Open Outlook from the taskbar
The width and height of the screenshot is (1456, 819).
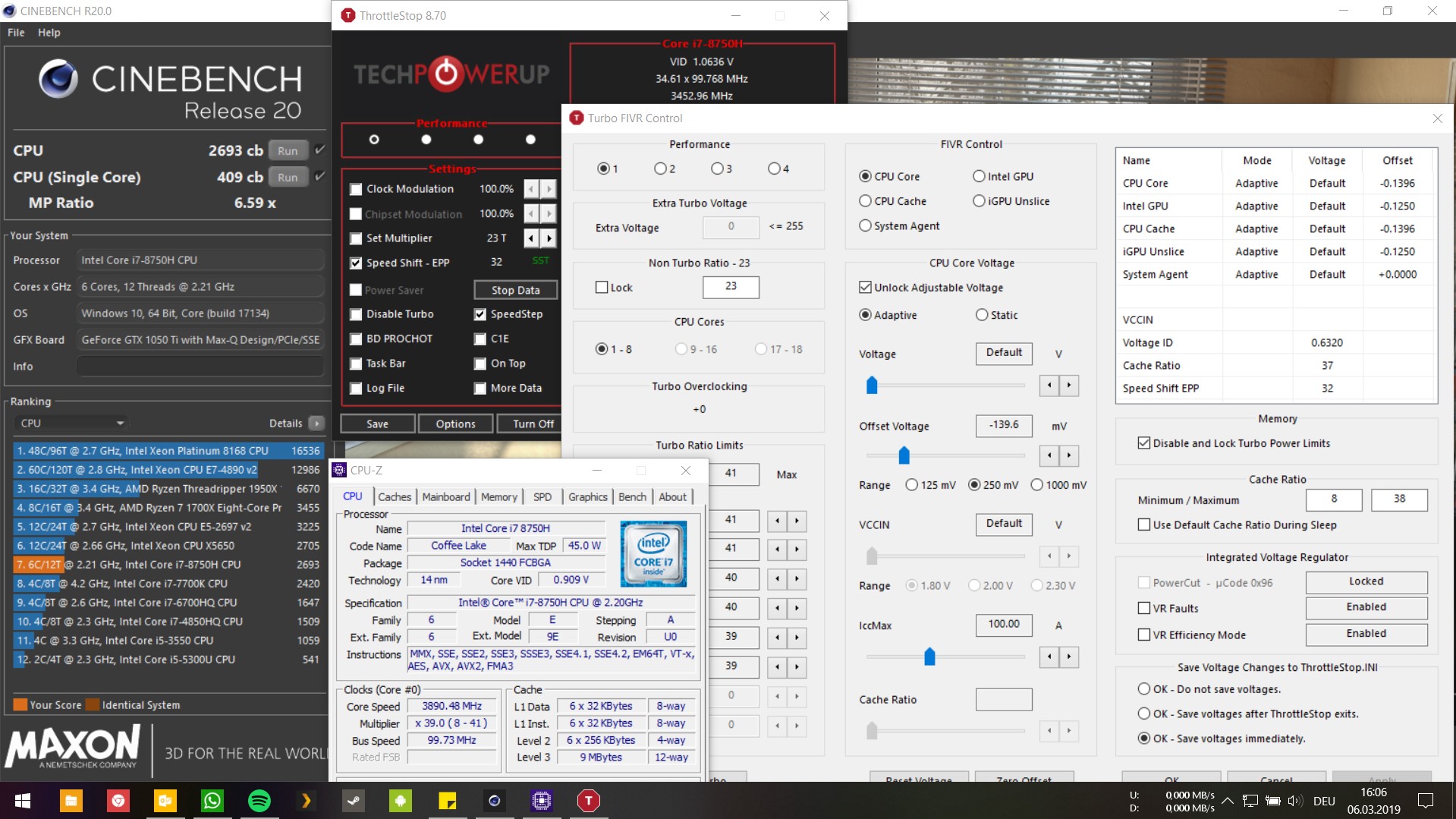click(x=165, y=801)
